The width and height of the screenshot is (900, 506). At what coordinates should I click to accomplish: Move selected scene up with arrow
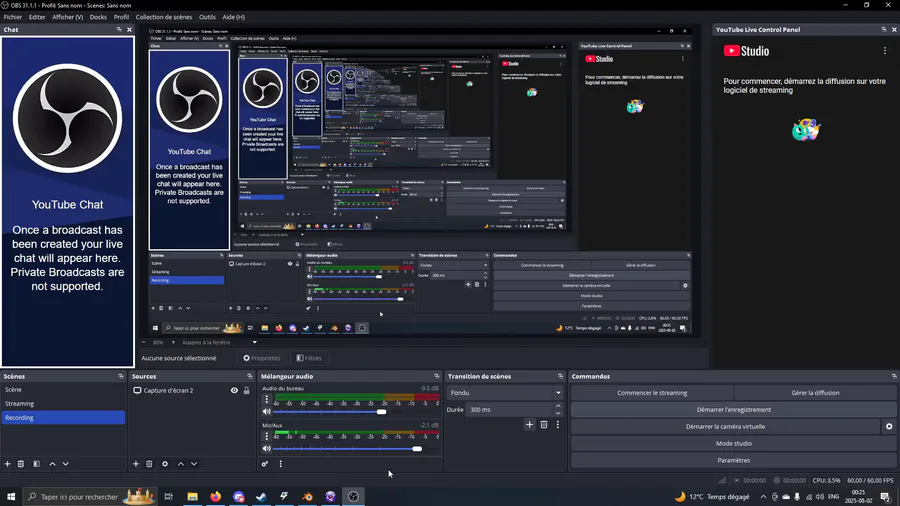click(52, 464)
